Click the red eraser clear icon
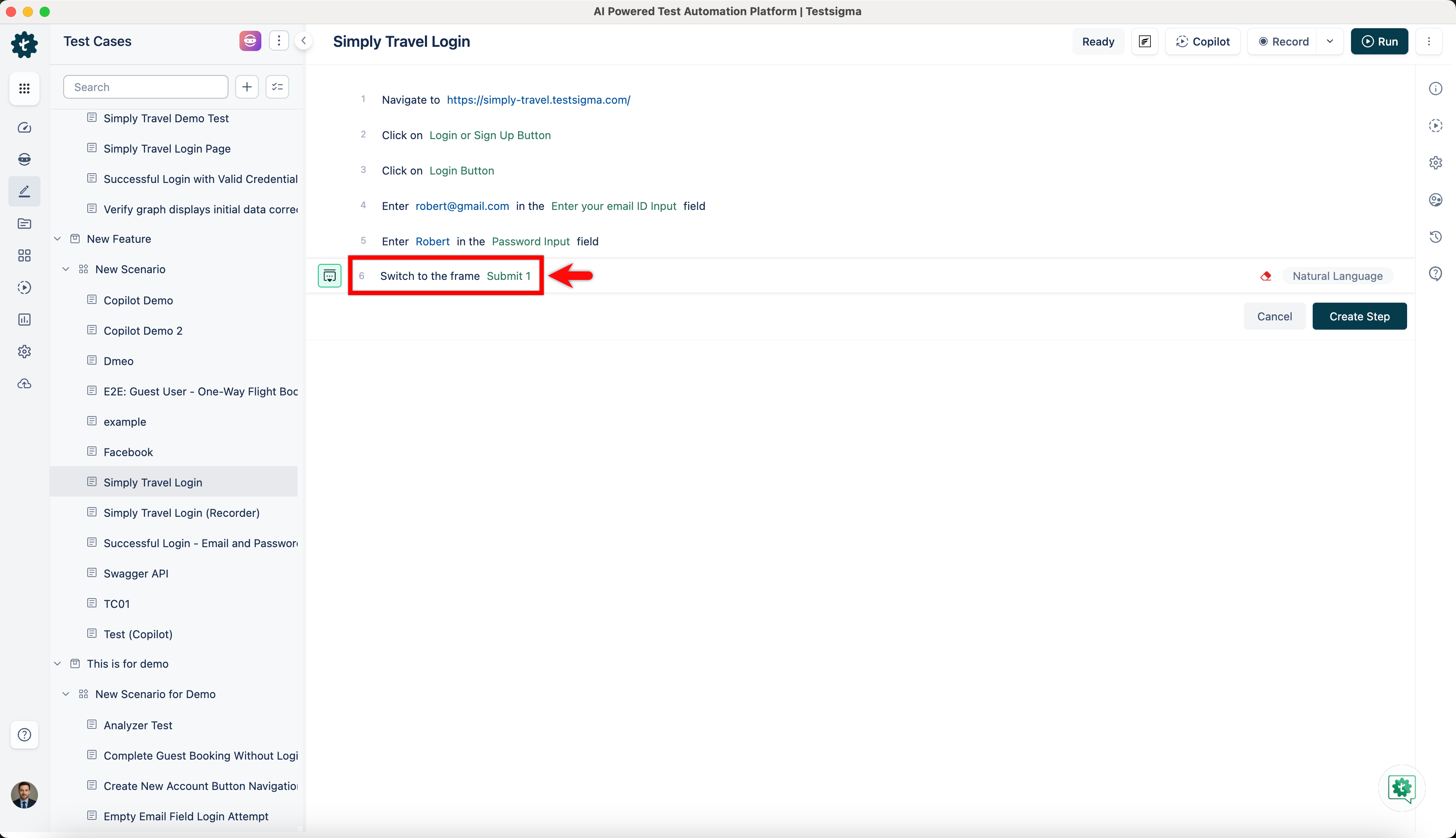Image resolution: width=1456 pixels, height=838 pixels. pyautogui.click(x=1265, y=276)
